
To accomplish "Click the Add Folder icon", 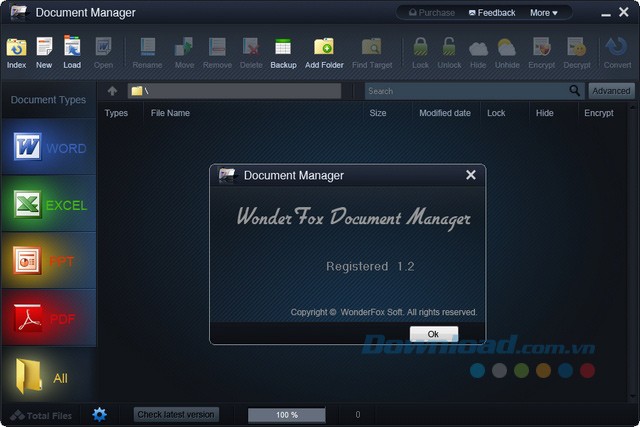I will click(x=324, y=47).
